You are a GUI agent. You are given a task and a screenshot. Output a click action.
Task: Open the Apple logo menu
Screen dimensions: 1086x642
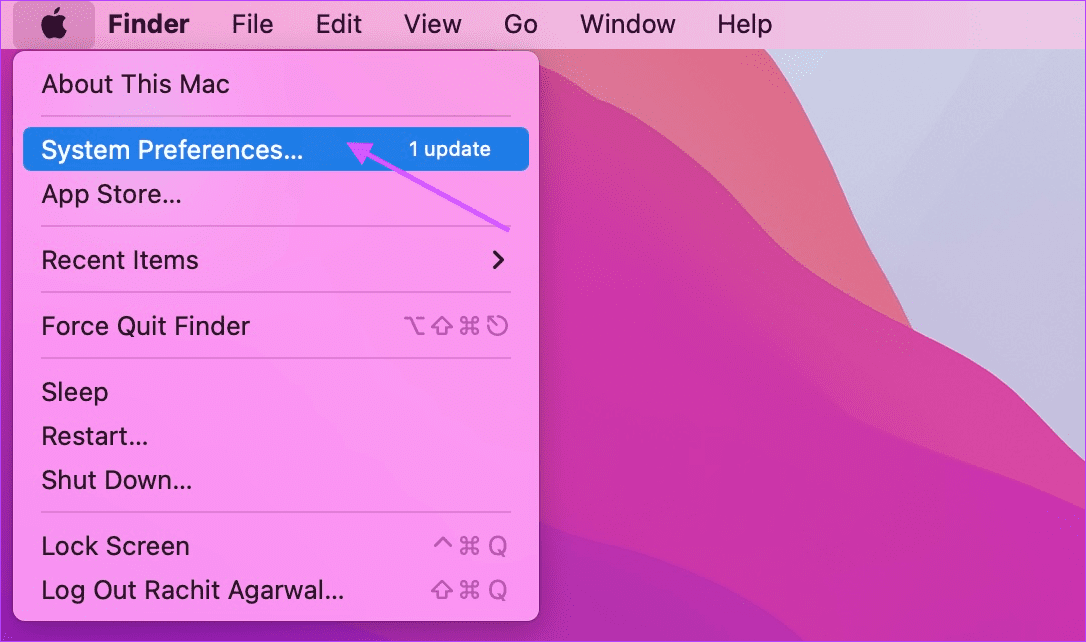[x=54, y=25]
